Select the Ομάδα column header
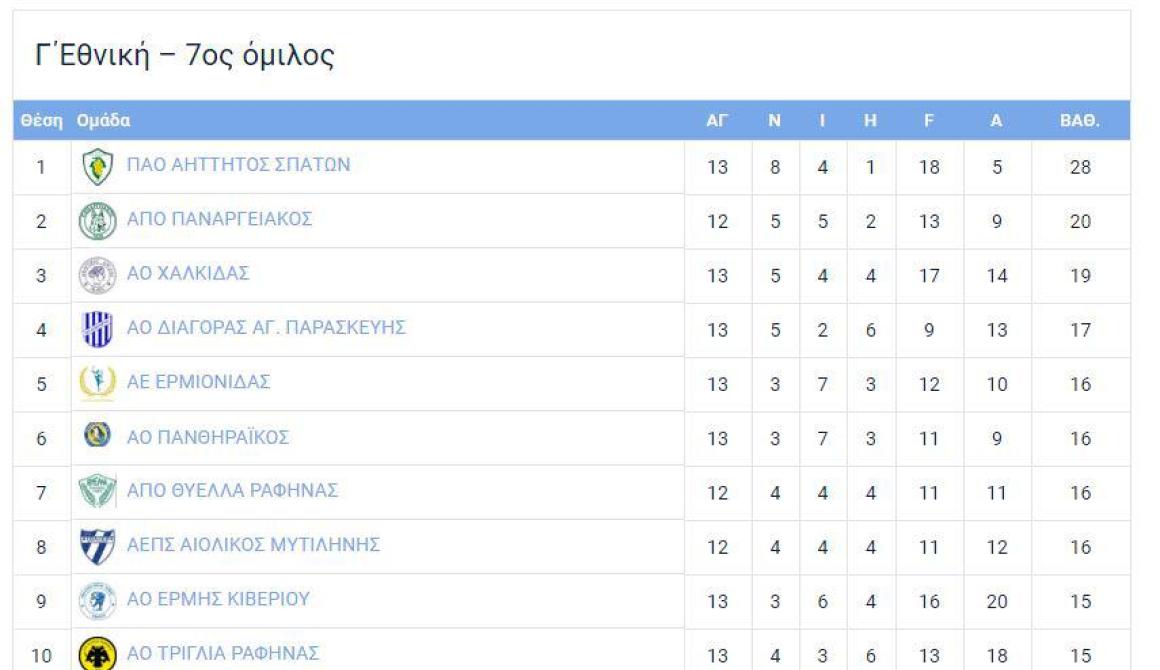Screen dimensions: 1160x670 [x=103, y=121]
